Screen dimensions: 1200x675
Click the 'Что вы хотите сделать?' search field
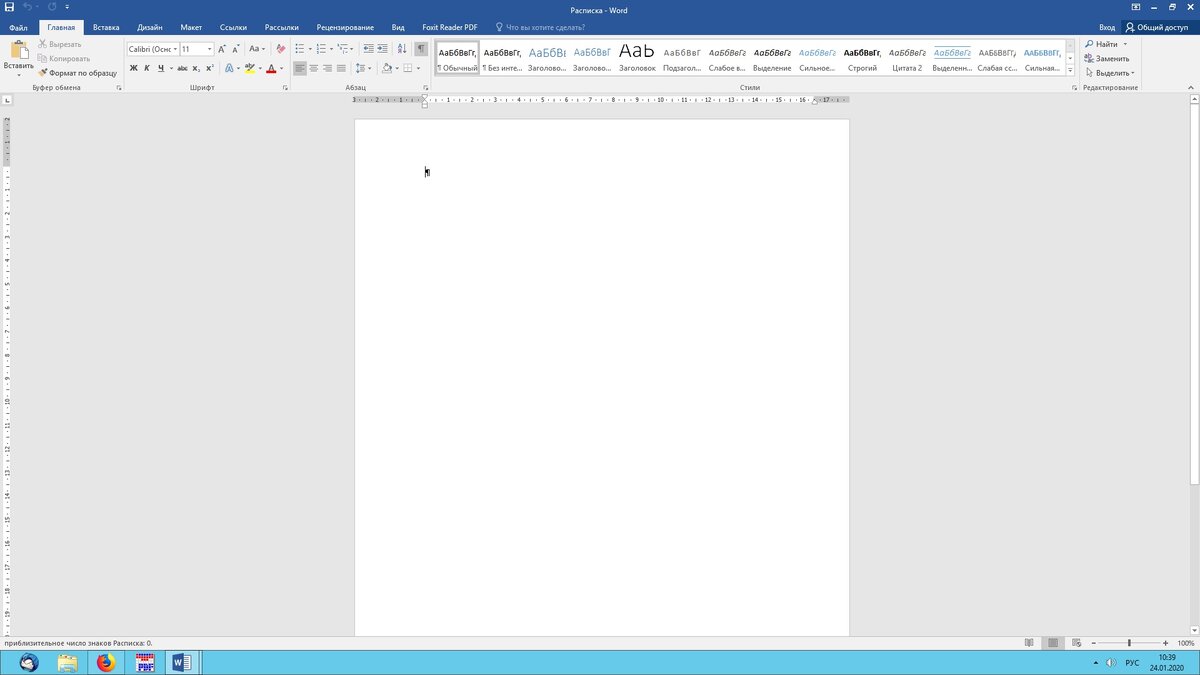(x=546, y=27)
